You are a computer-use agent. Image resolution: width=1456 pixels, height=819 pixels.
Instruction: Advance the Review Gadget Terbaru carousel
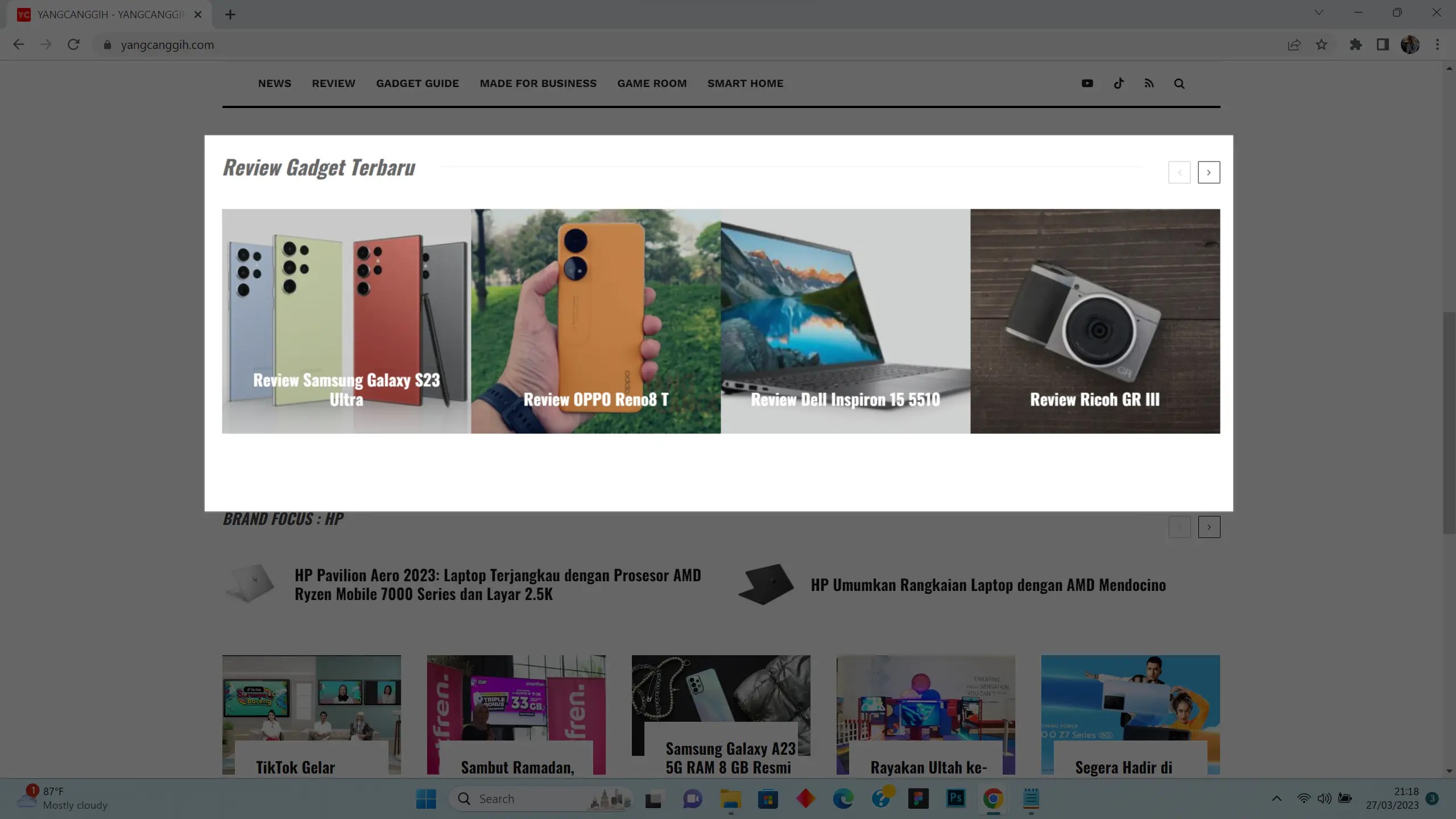click(x=1209, y=172)
